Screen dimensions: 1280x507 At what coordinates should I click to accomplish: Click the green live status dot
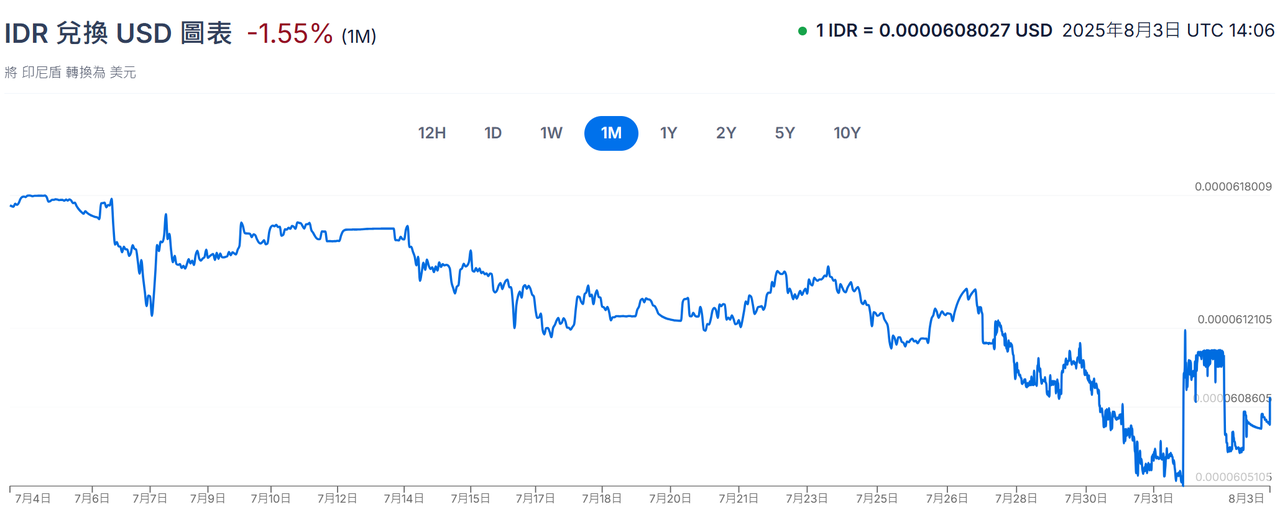802,31
